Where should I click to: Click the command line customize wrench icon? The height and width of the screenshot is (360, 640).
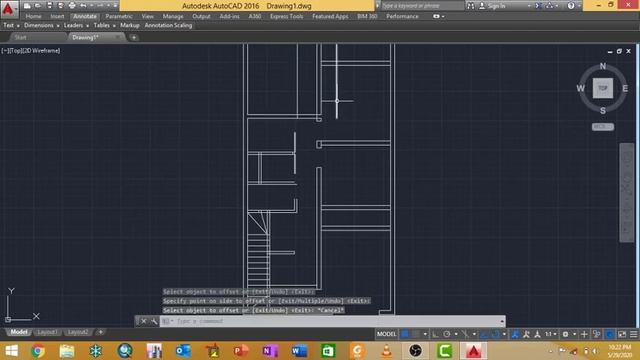tap(154, 321)
